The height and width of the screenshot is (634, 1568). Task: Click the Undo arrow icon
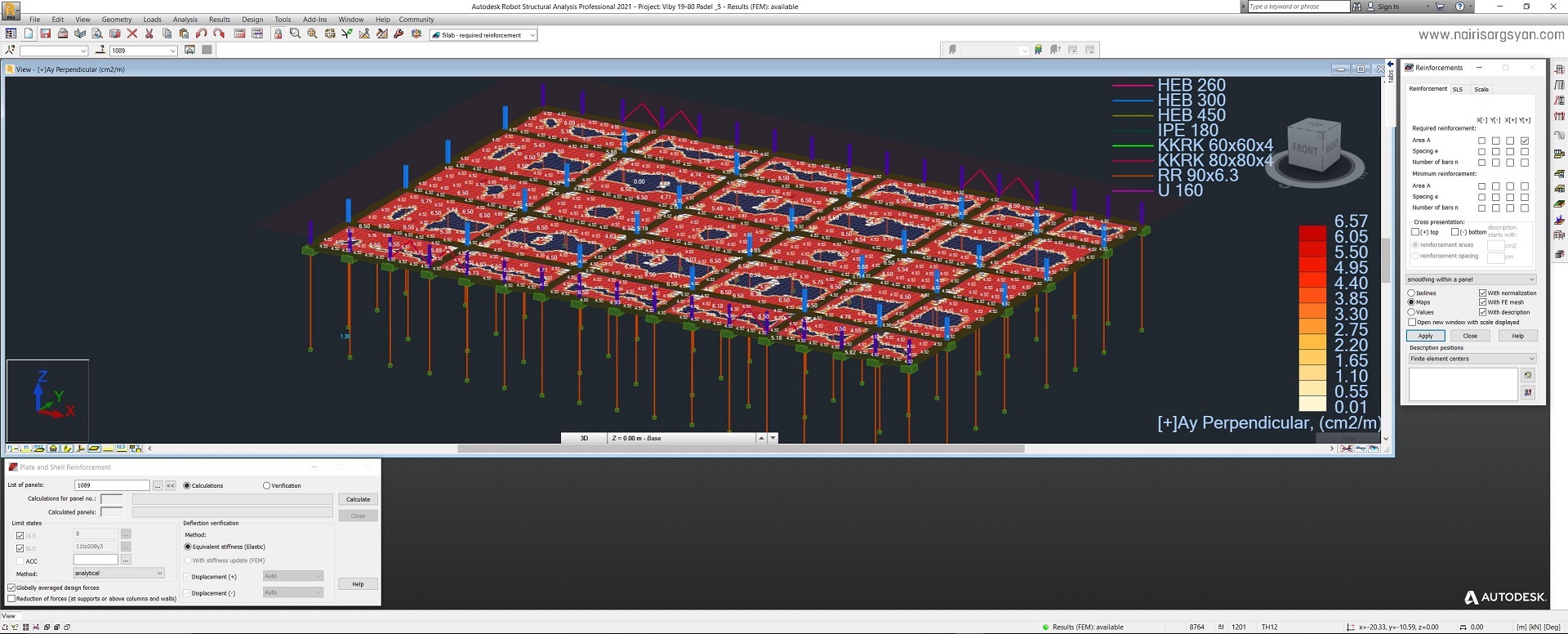point(202,34)
